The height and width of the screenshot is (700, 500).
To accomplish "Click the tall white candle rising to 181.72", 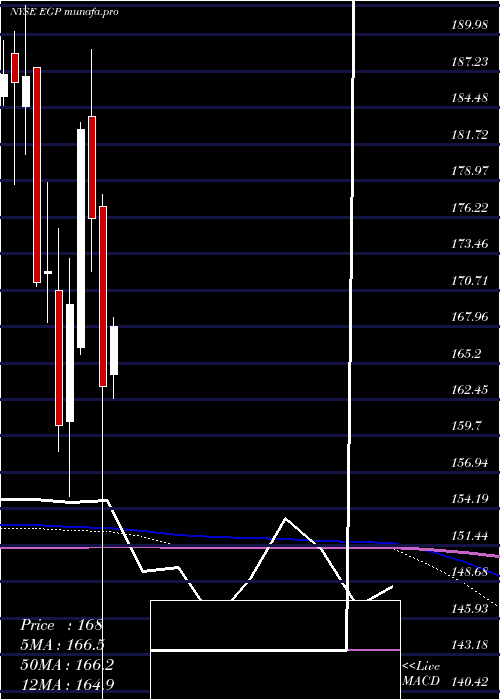I will click(81, 238).
